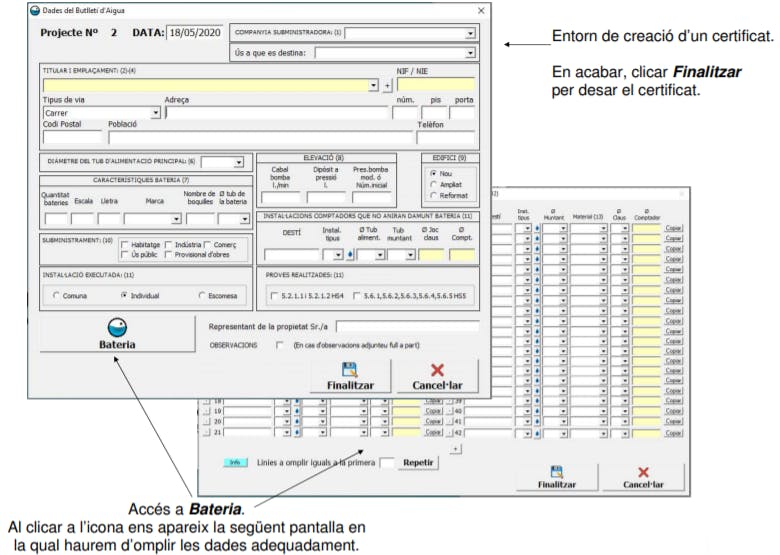Viewport: 780px width, 555px height.
Task: Check the 5.2.1.1 i 5.2.1.2 HS4 test
Action: point(274,296)
